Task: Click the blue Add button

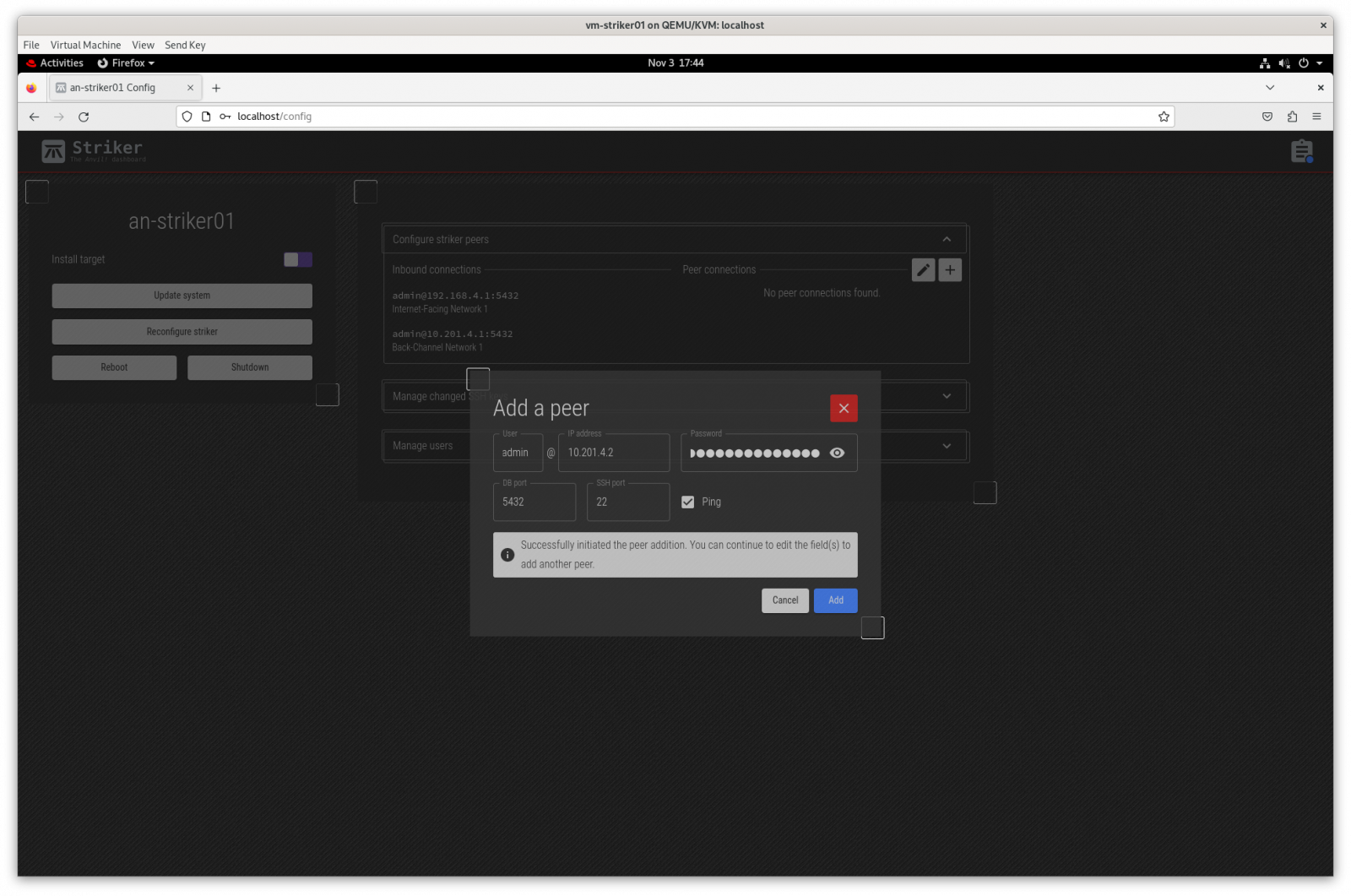Action: pos(835,600)
